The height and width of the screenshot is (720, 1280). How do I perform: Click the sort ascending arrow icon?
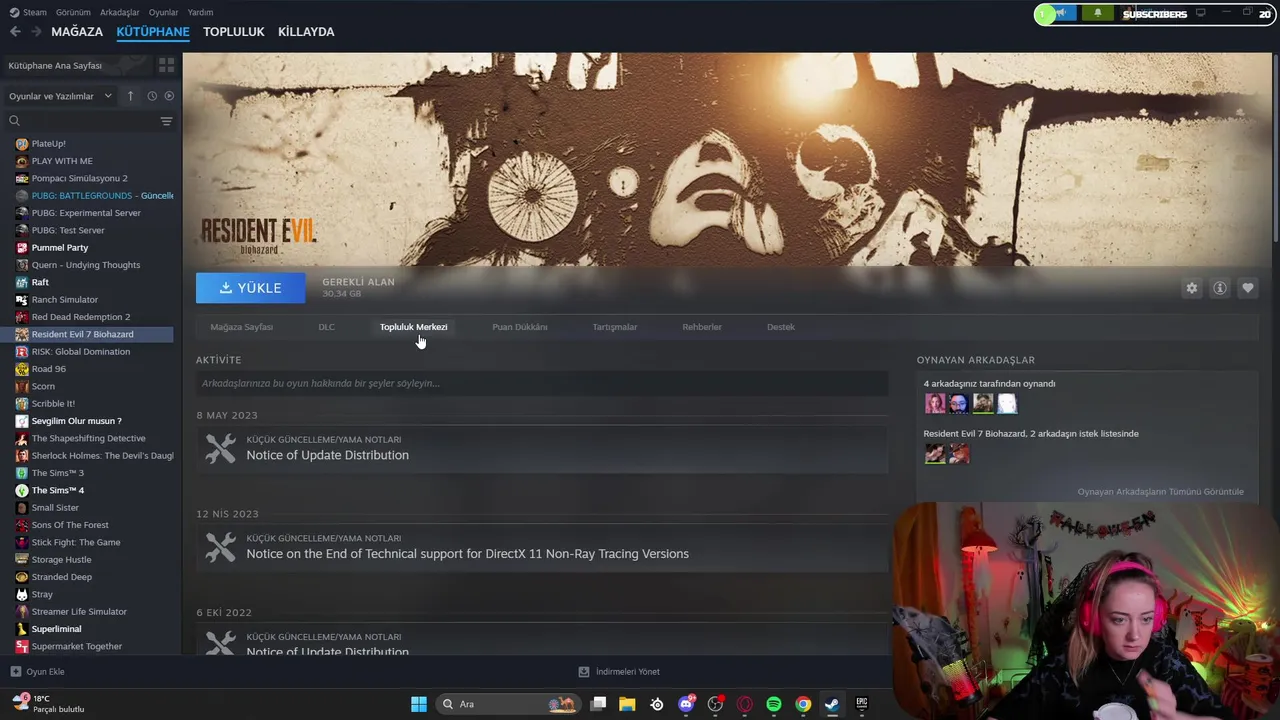pos(130,96)
